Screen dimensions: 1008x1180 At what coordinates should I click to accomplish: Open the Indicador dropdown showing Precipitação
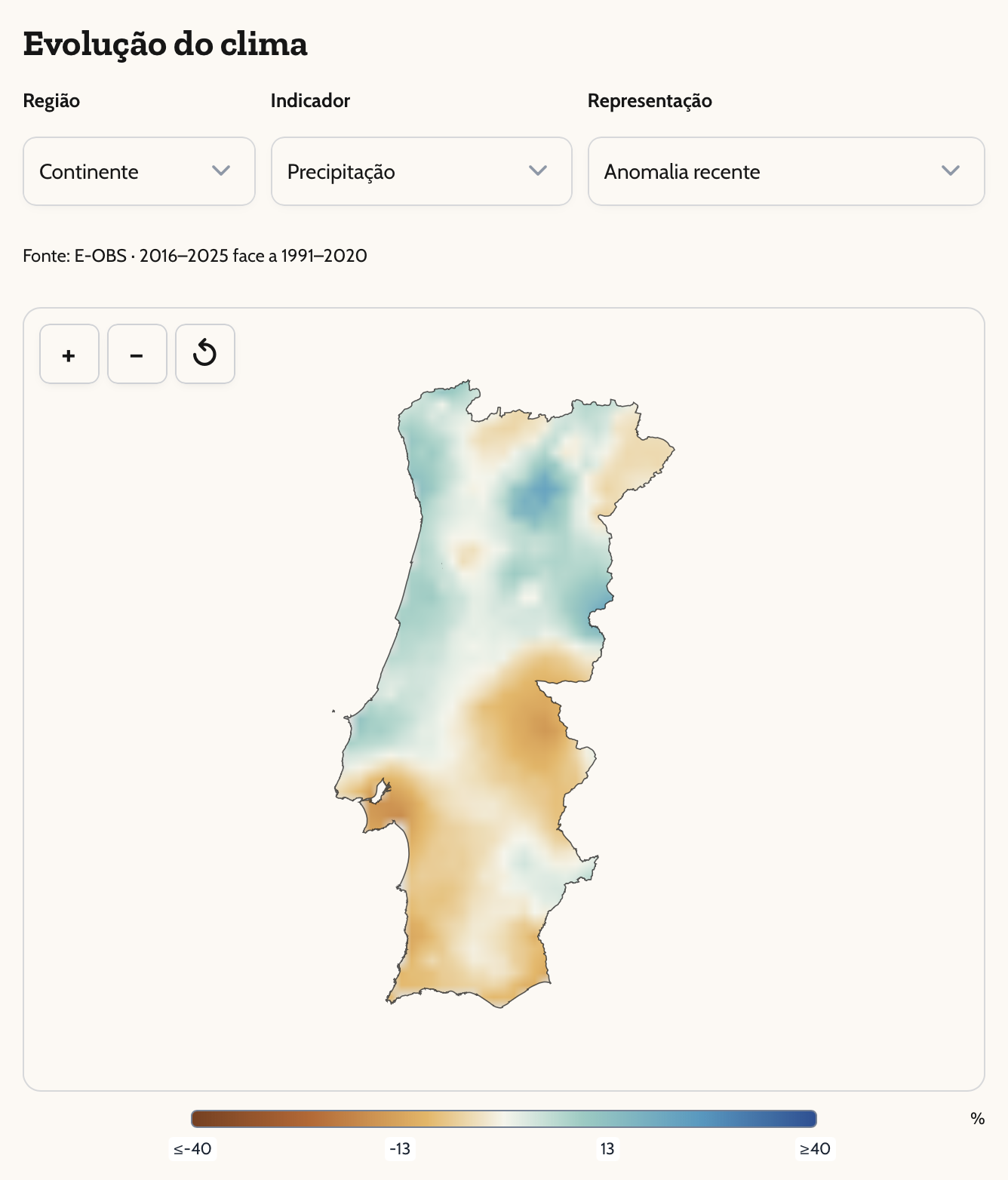(421, 171)
